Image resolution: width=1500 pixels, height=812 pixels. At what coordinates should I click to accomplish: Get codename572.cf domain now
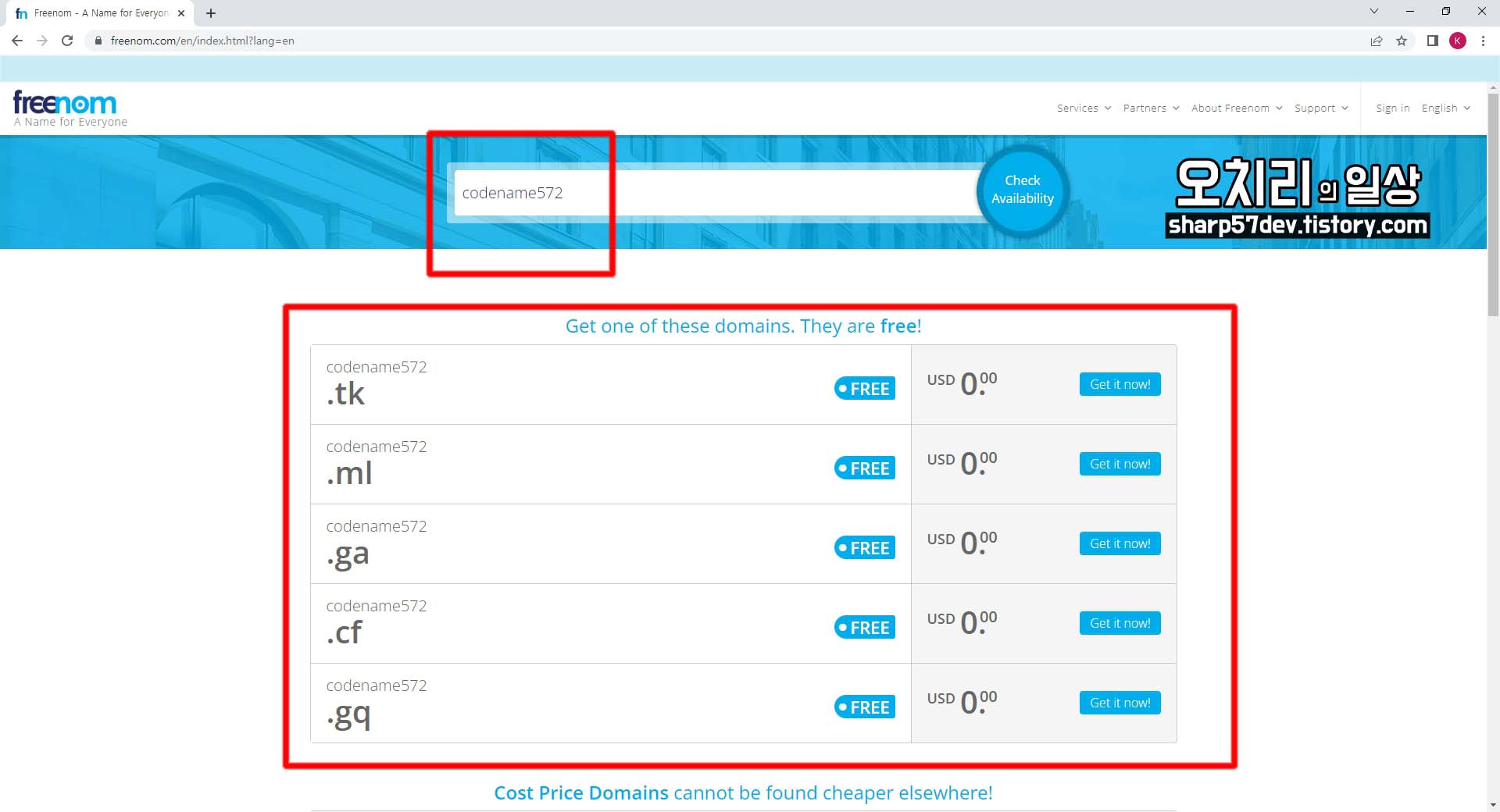tap(1120, 623)
